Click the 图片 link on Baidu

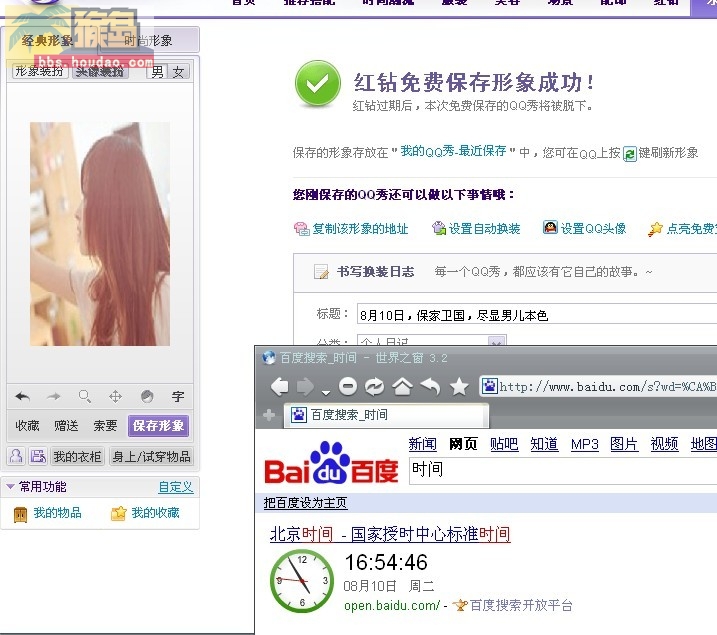point(624,444)
